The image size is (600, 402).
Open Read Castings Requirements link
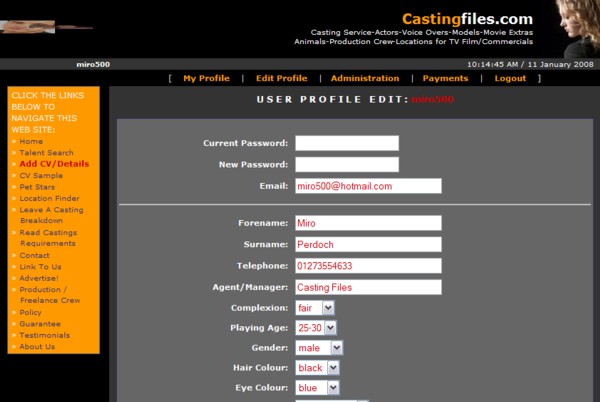click(48, 238)
